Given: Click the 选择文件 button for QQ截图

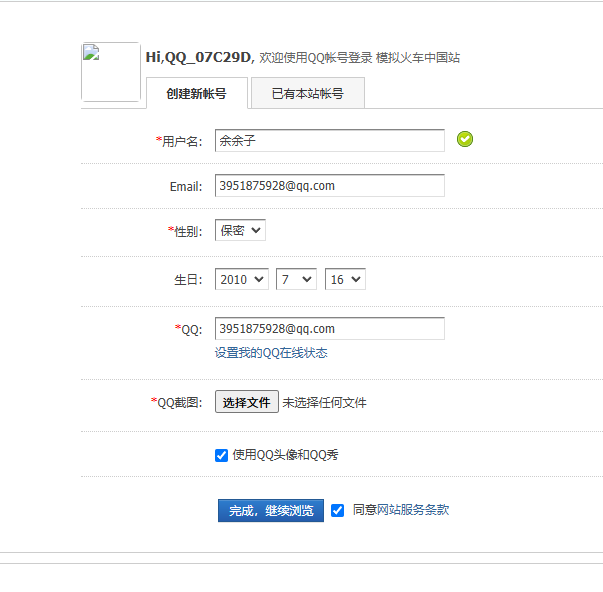Looking at the screenshot, I should 247,402.
